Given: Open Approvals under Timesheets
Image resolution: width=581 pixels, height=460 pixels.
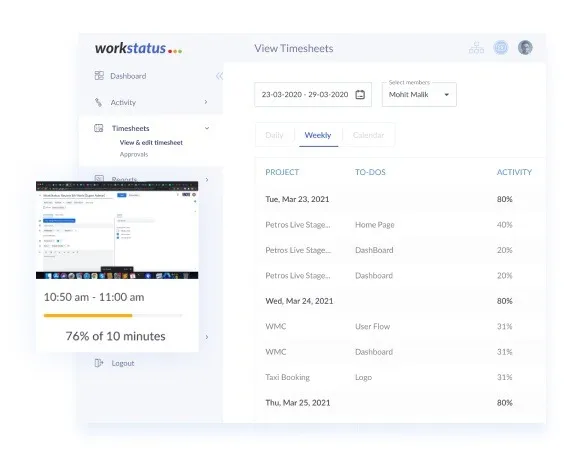Looking at the screenshot, I should click(x=134, y=154).
